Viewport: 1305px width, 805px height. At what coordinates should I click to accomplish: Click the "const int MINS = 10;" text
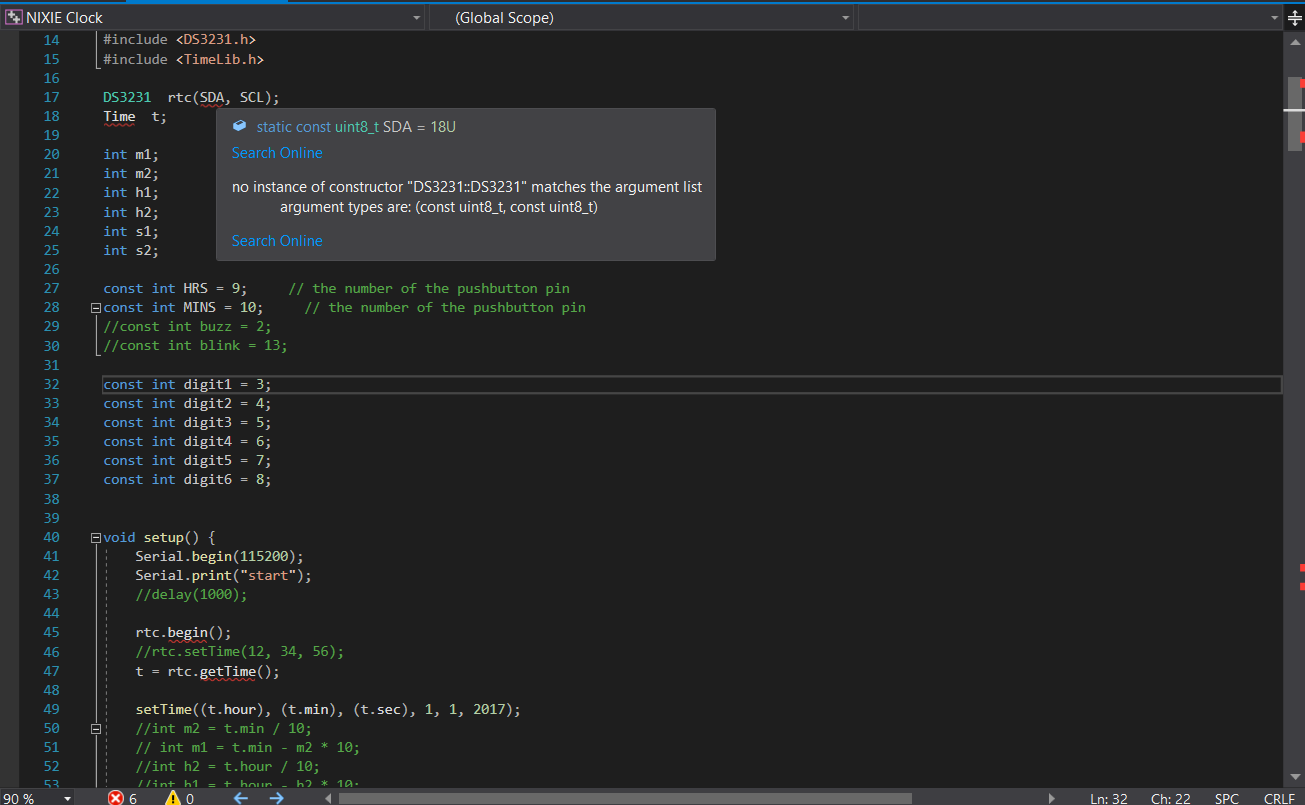[x=183, y=307]
